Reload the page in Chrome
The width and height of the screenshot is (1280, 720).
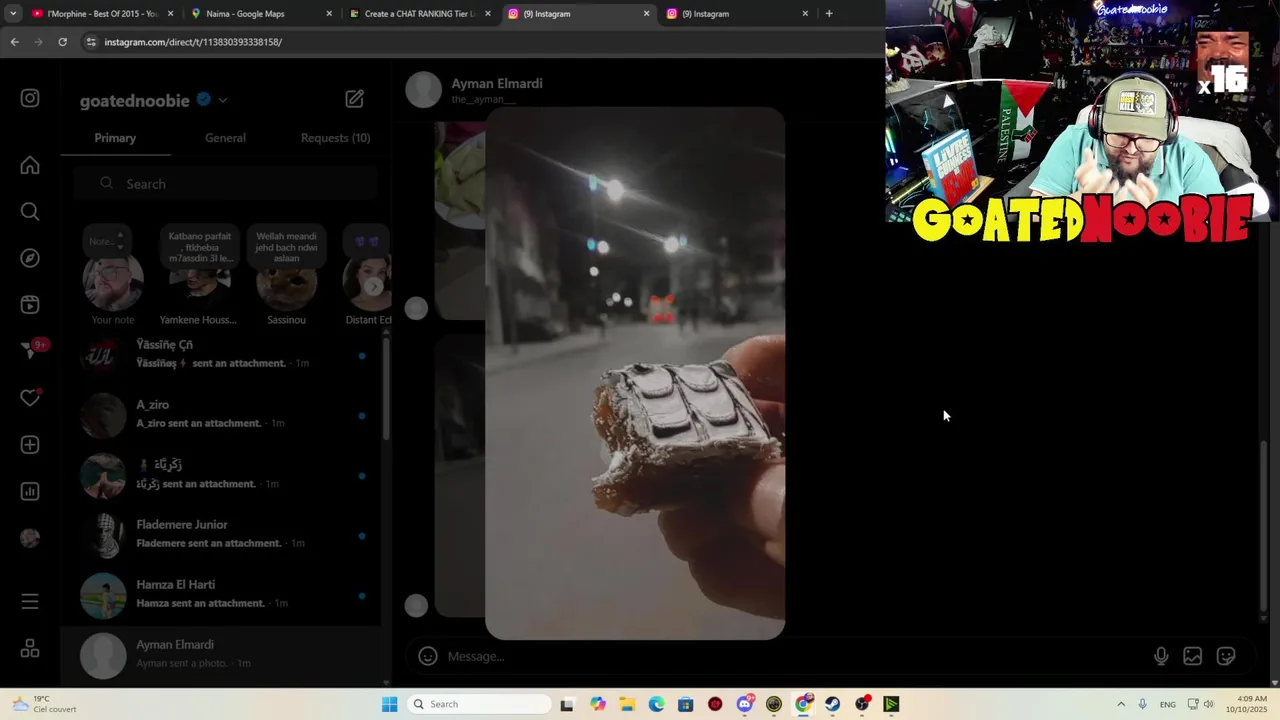point(62,42)
